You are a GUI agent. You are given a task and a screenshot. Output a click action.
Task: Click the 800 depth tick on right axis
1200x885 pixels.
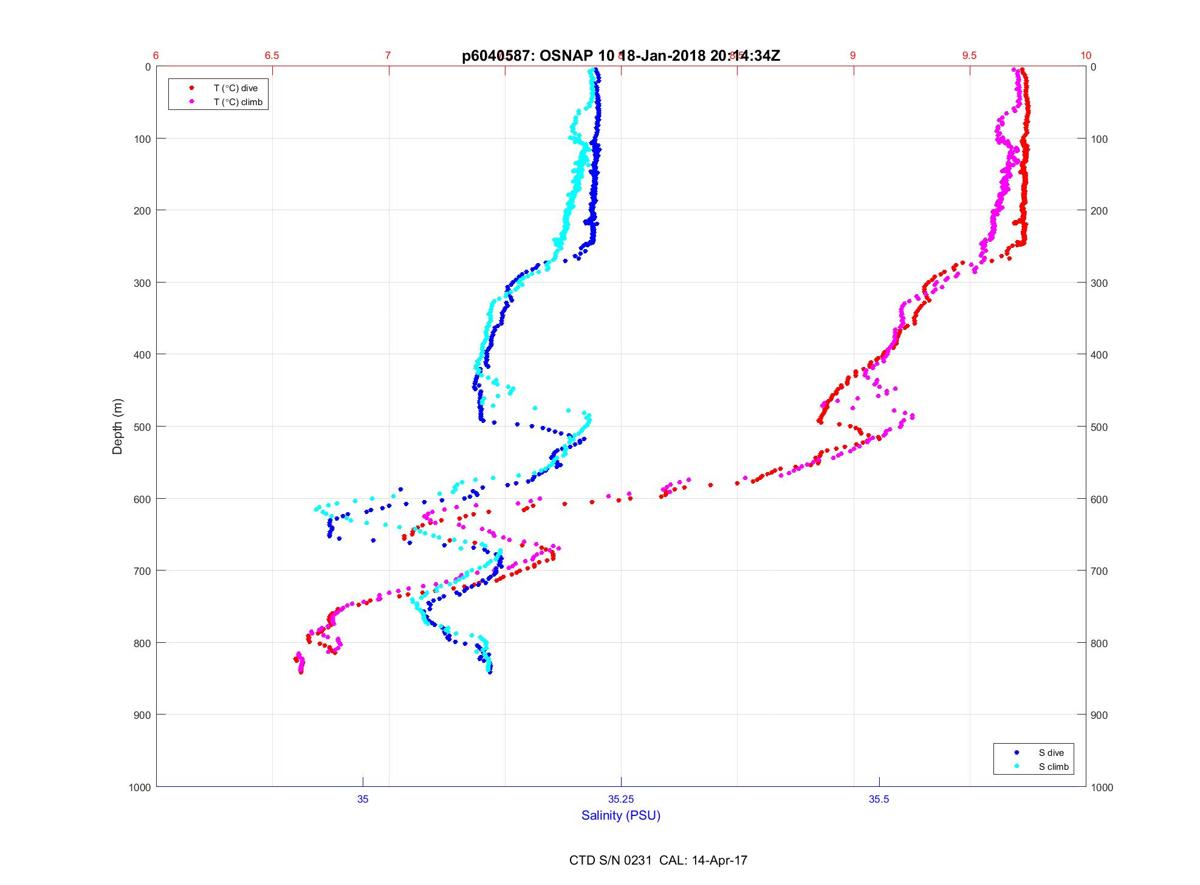pyautogui.click(x=1099, y=643)
